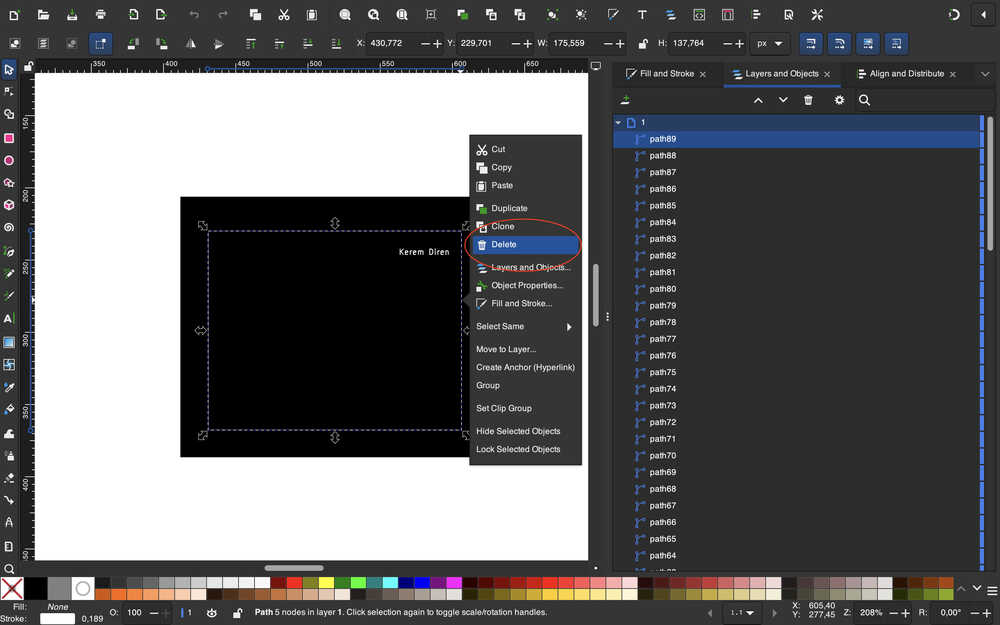This screenshot has height=625, width=1000.
Task: Open the Text and Font dialog icon
Action: click(642, 15)
